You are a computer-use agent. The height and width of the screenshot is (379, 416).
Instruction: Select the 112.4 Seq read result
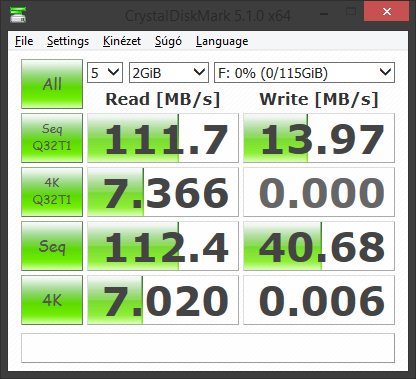[x=163, y=246]
